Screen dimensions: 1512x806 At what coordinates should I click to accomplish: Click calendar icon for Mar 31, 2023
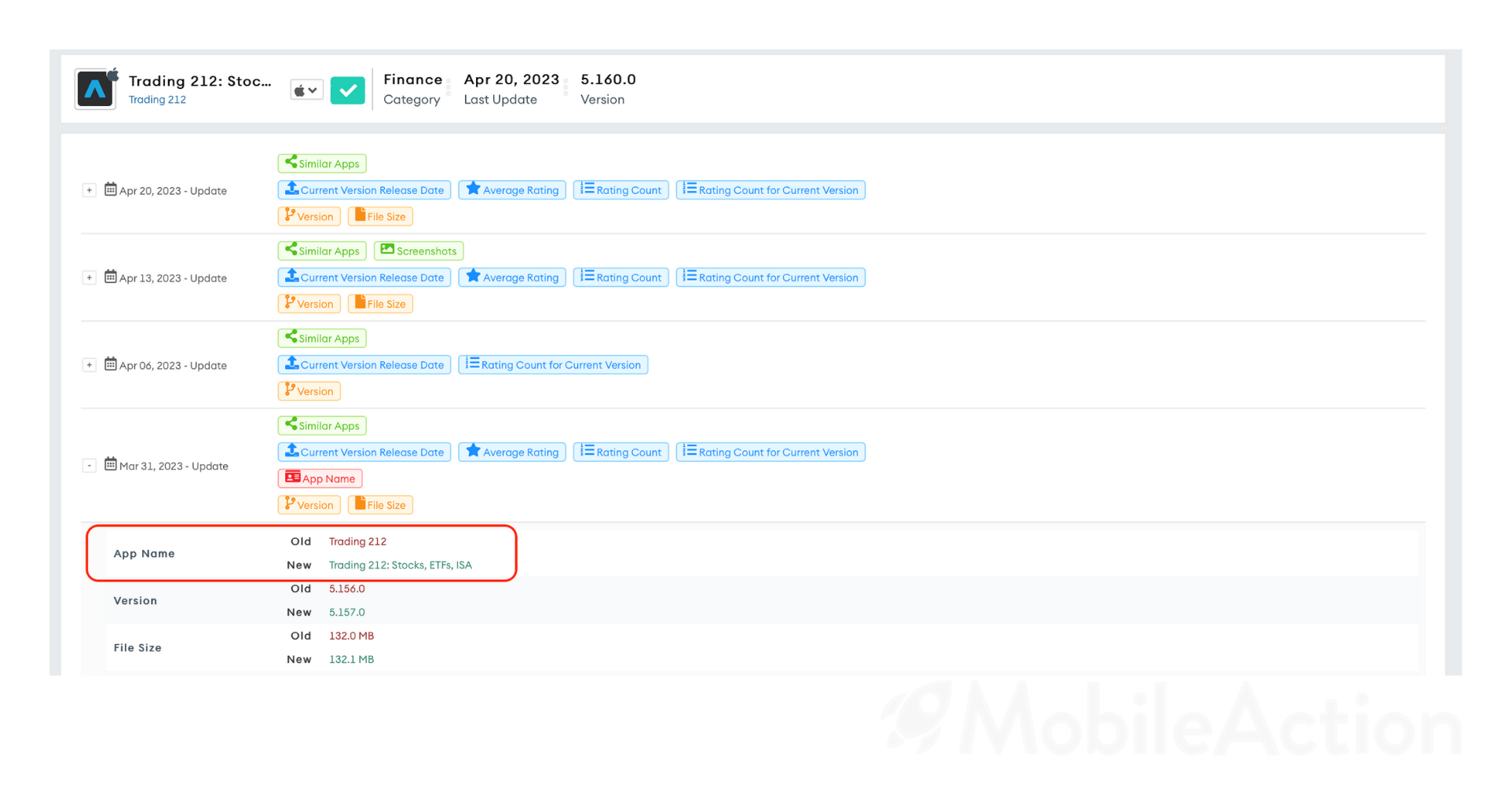(x=111, y=464)
